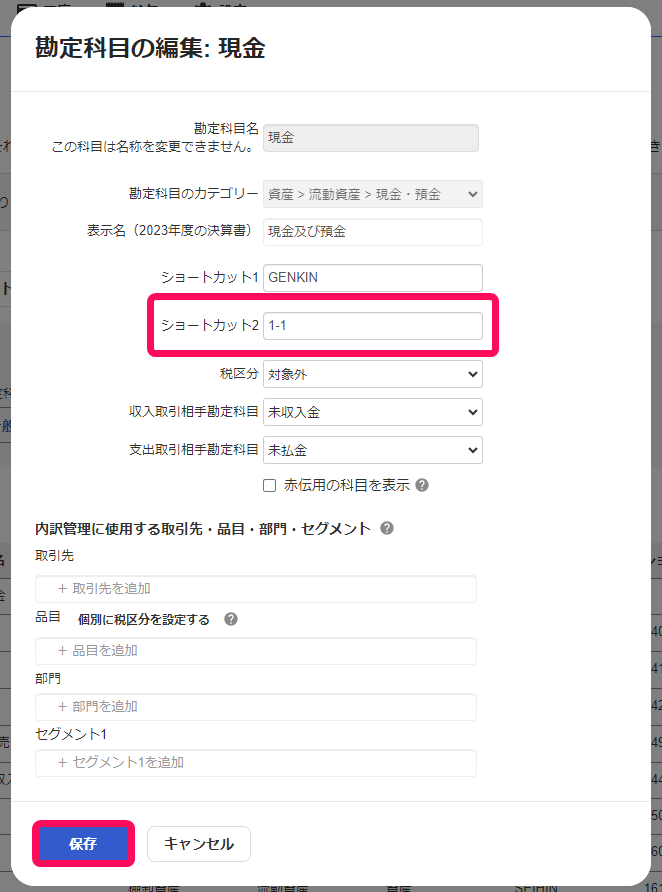Click the dialog title 勘定科目の編集: 現金

point(150,48)
